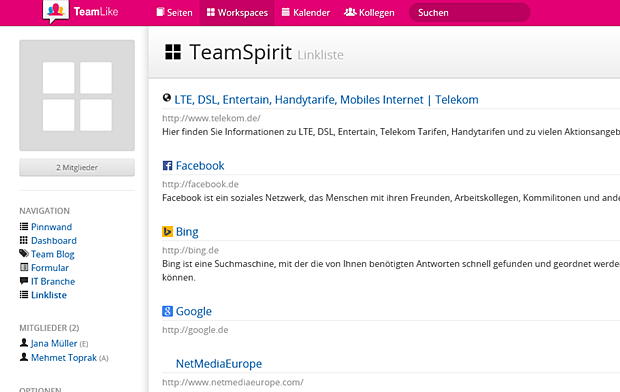The width and height of the screenshot is (620, 392).
Task: Open IT Branche in the navigation
Action: coord(53,281)
